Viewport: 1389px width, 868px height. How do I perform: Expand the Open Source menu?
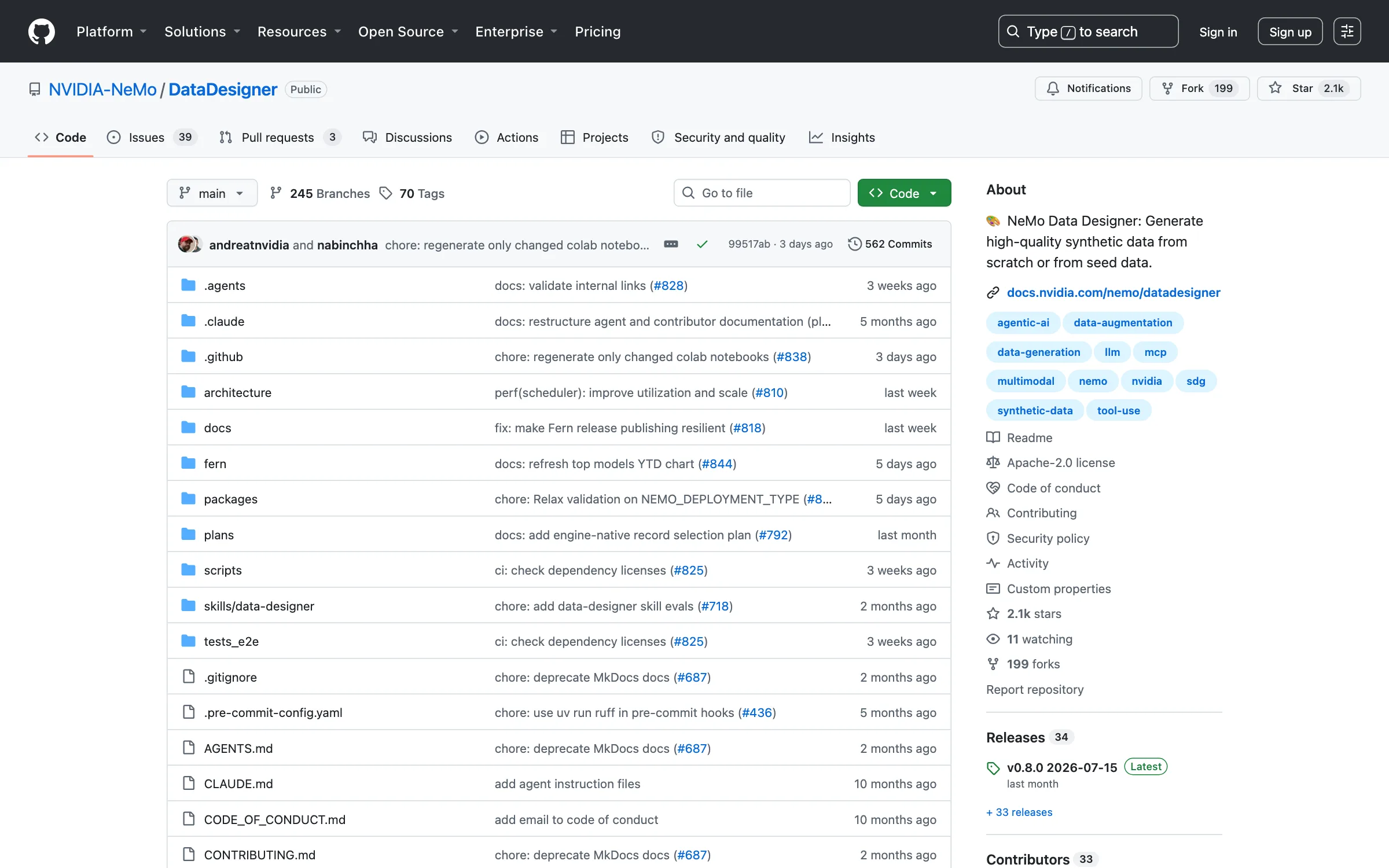(408, 31)
